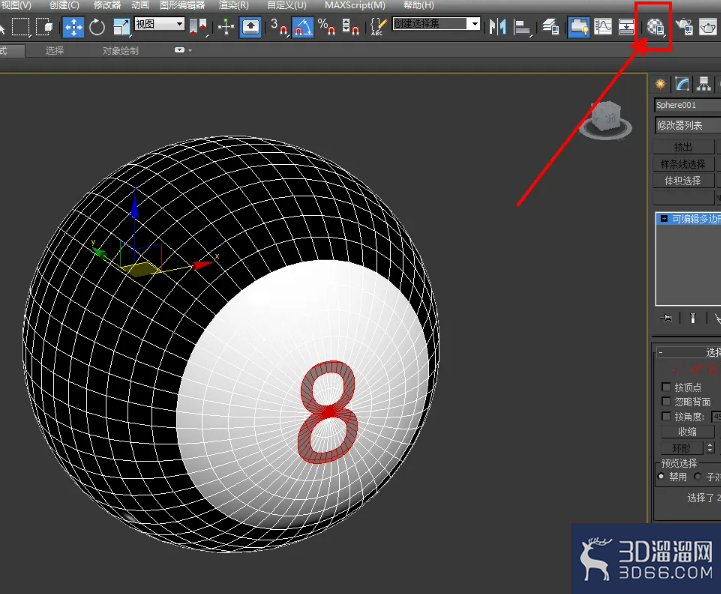
Task: Collapse the 选择 rollout
Action: click(660, 353)
